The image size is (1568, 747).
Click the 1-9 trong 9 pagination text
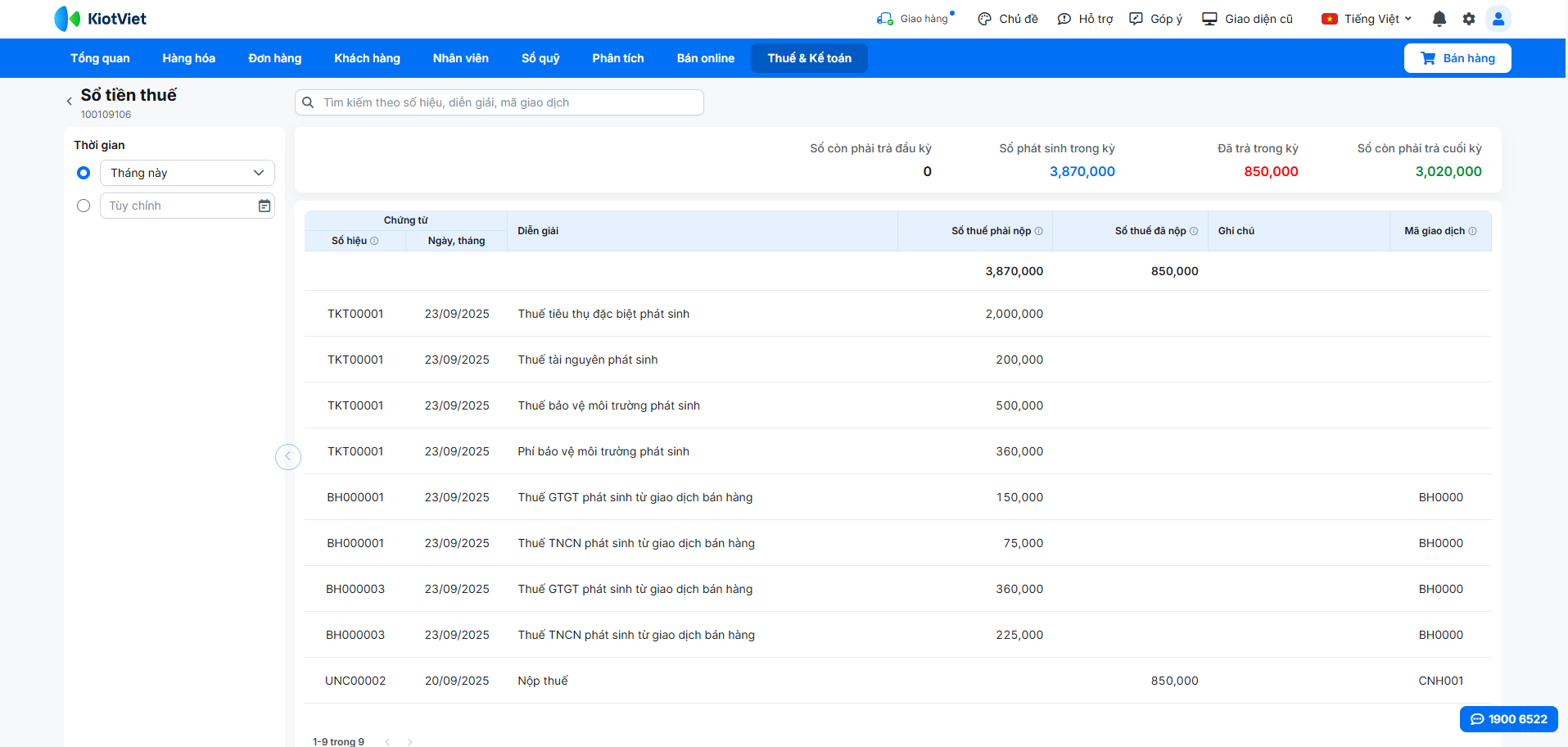(x=338, y=742)
